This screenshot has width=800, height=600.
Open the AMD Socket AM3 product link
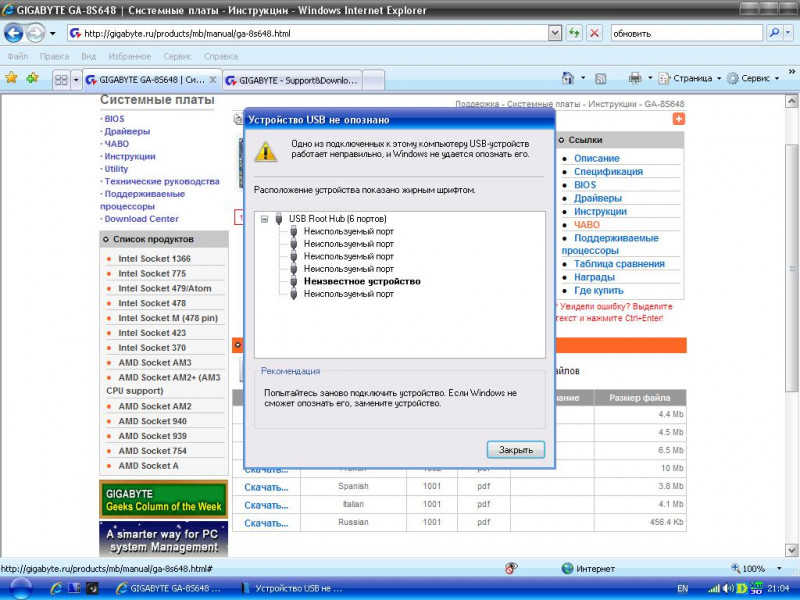click(155, 363)
